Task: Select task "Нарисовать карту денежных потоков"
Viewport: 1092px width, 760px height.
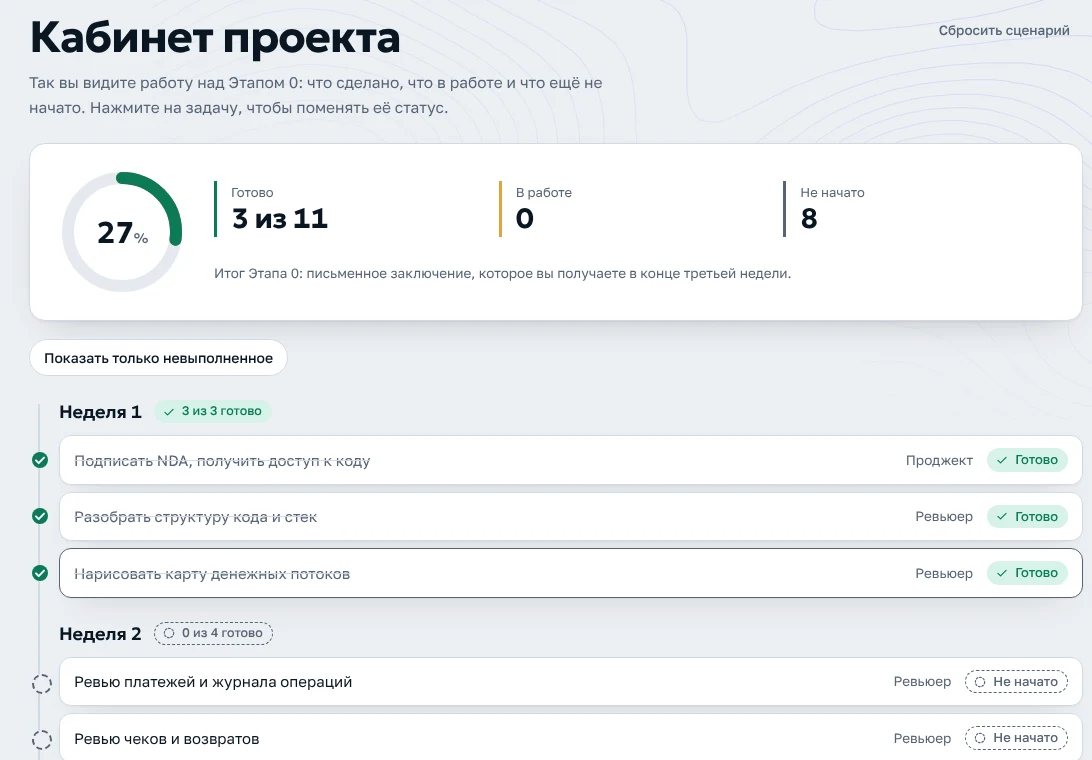Action: click(x=570, y=573)
